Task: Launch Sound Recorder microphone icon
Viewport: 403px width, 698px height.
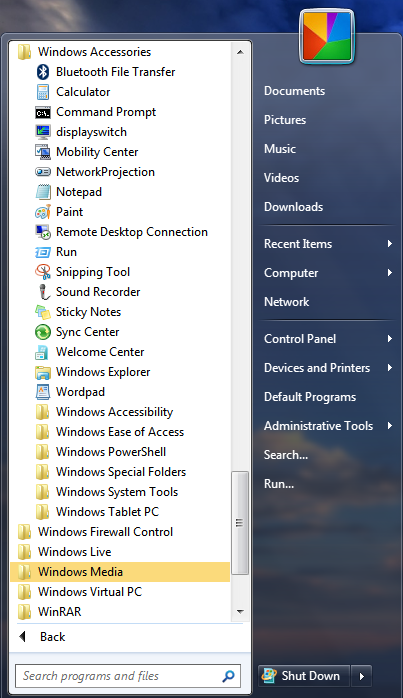Action: coord(43,292)
